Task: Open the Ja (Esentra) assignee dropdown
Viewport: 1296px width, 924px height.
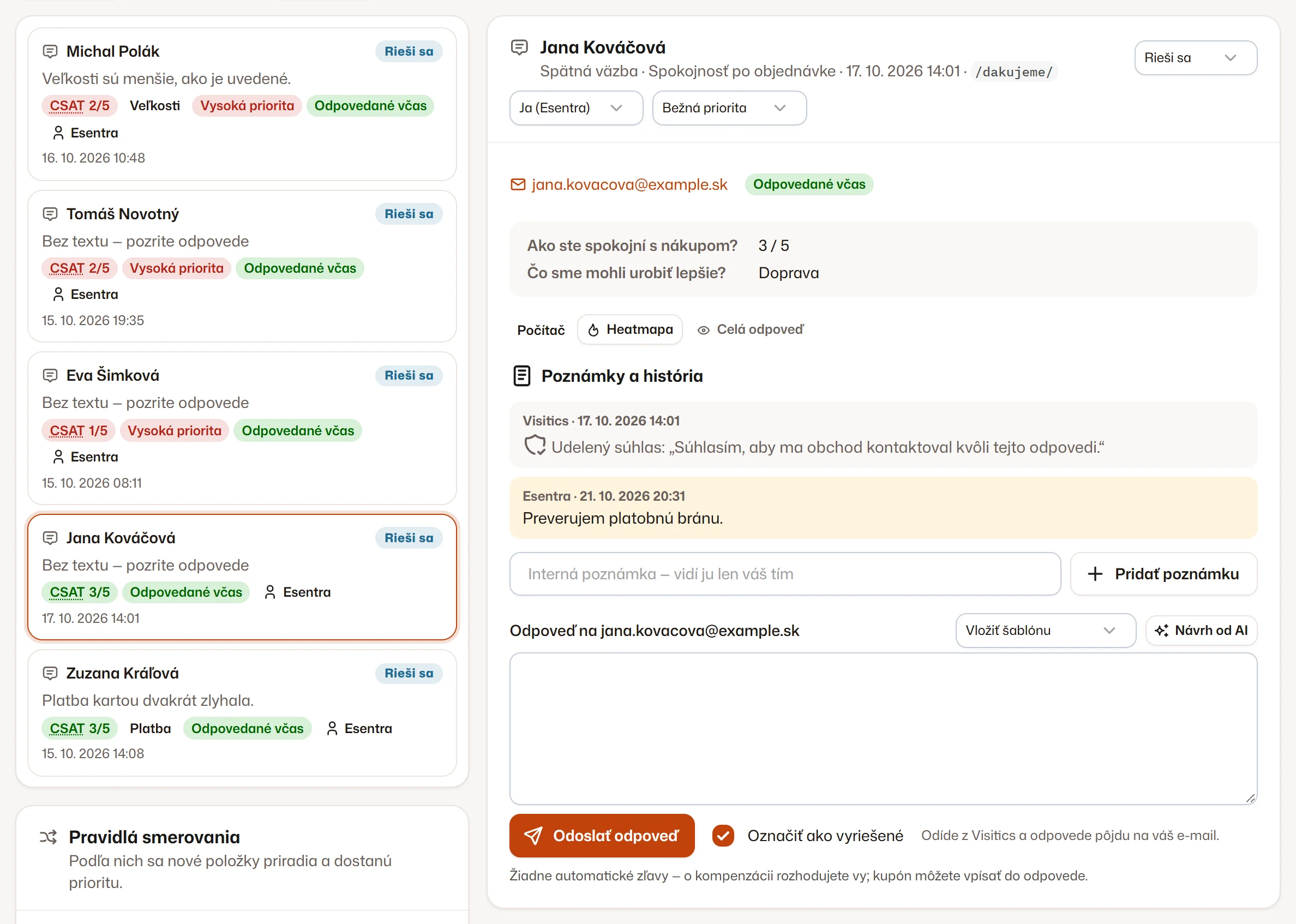Action: [577, 108]
